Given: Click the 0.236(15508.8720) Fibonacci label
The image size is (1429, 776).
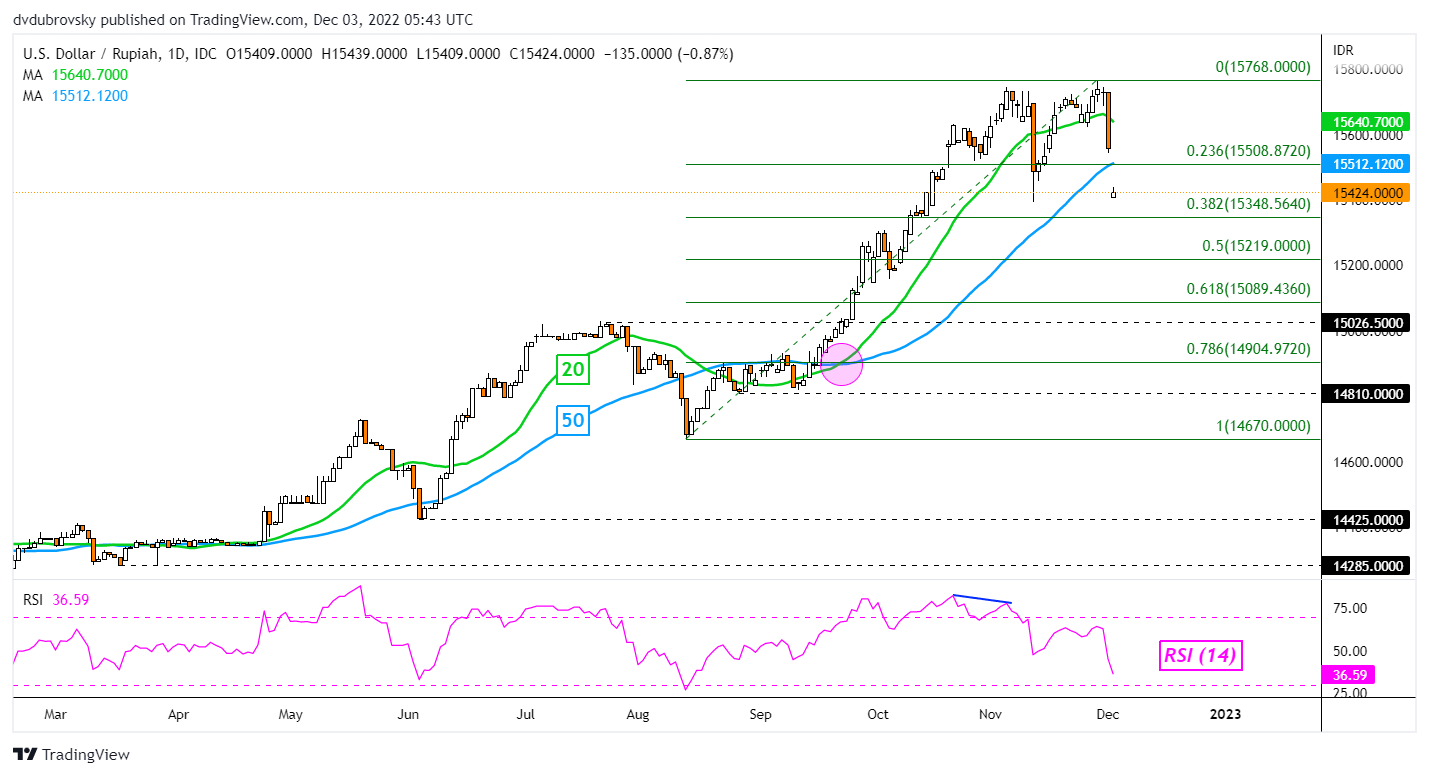Looking at the screenshot, I should tap(1248, 150).
